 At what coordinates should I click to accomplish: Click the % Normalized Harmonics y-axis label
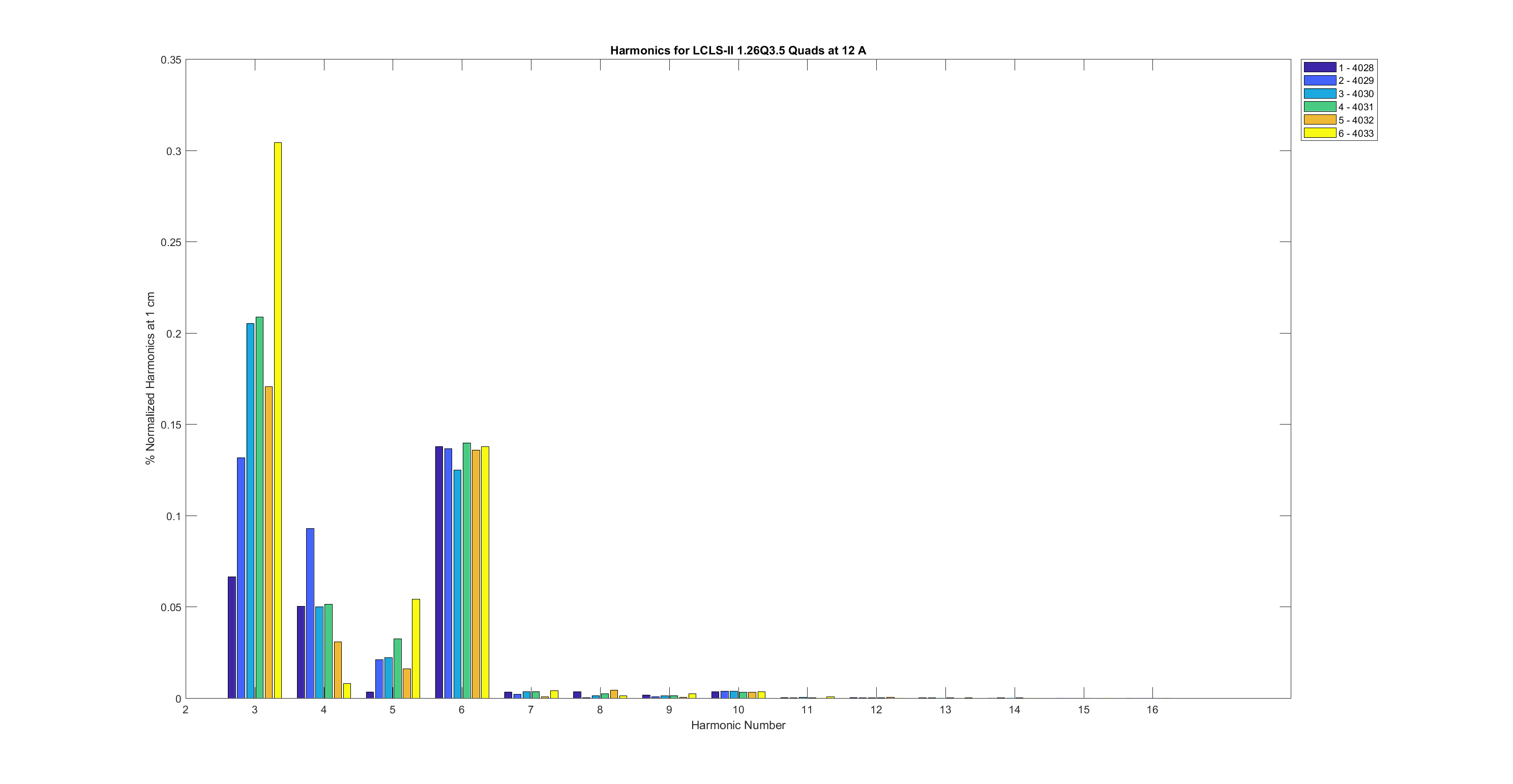click(151, 378)
